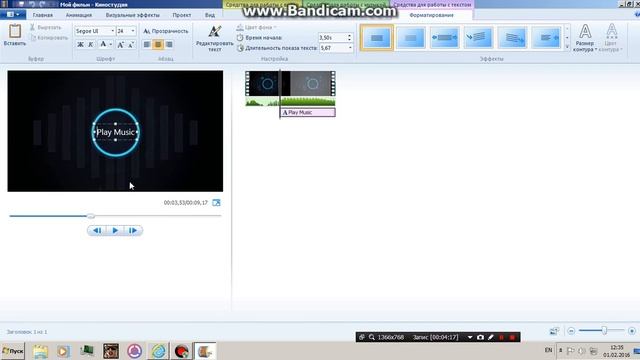Click the Вставить paste icon
Image resolution: width=640 pixels, height=360 pixels.
point(15,32)
